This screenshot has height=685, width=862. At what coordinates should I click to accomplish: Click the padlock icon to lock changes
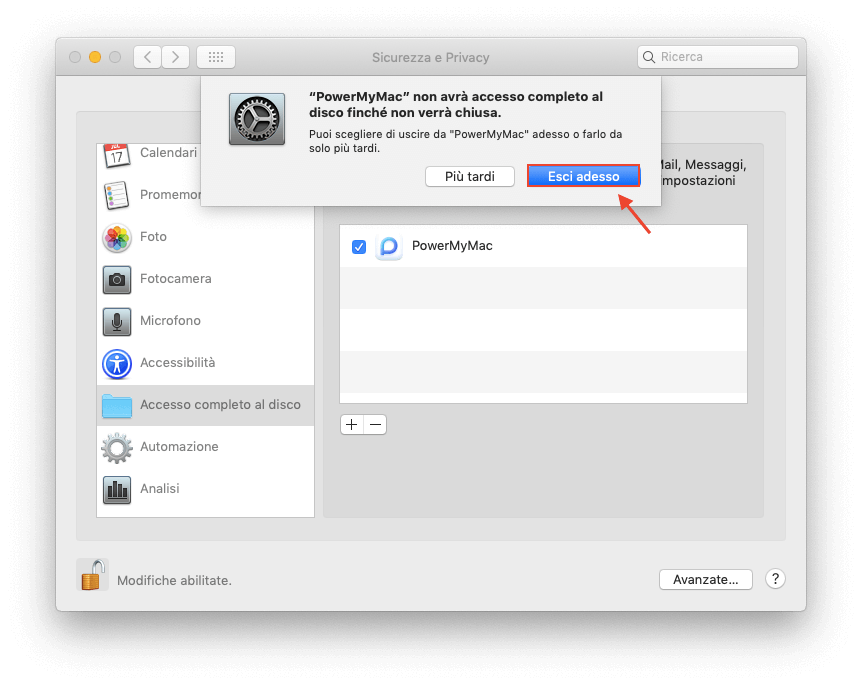pyautogui.click(x=92, y=575)
